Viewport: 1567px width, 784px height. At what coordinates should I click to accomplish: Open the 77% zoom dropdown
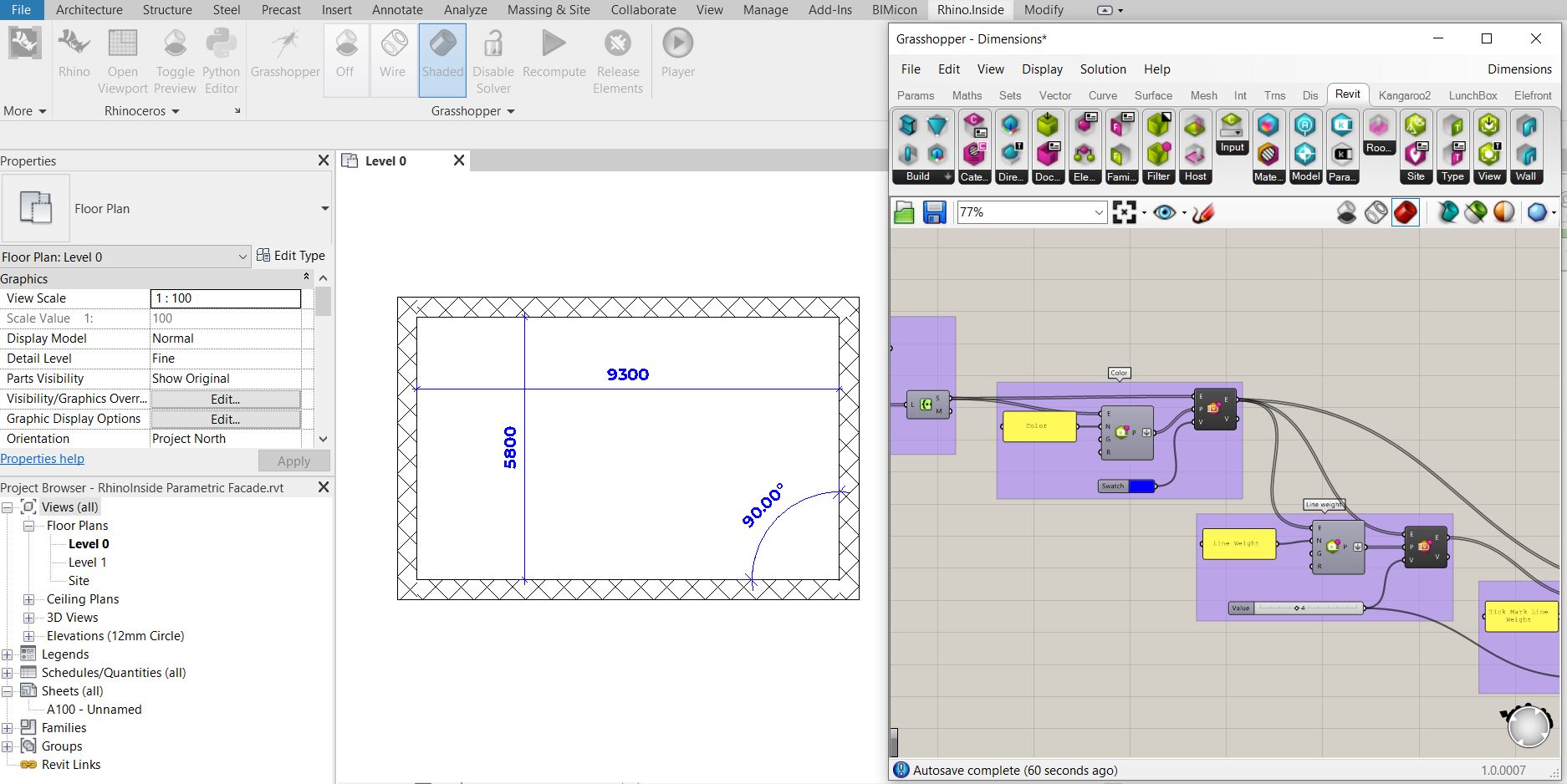[x=1098, y=212]
